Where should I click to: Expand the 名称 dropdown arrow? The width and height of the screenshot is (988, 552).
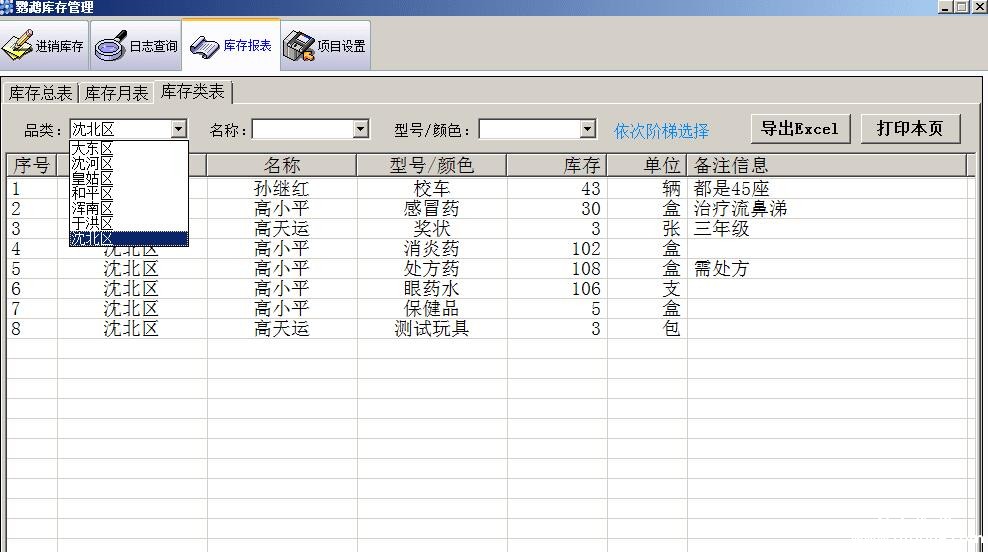[x=360, y=129]
